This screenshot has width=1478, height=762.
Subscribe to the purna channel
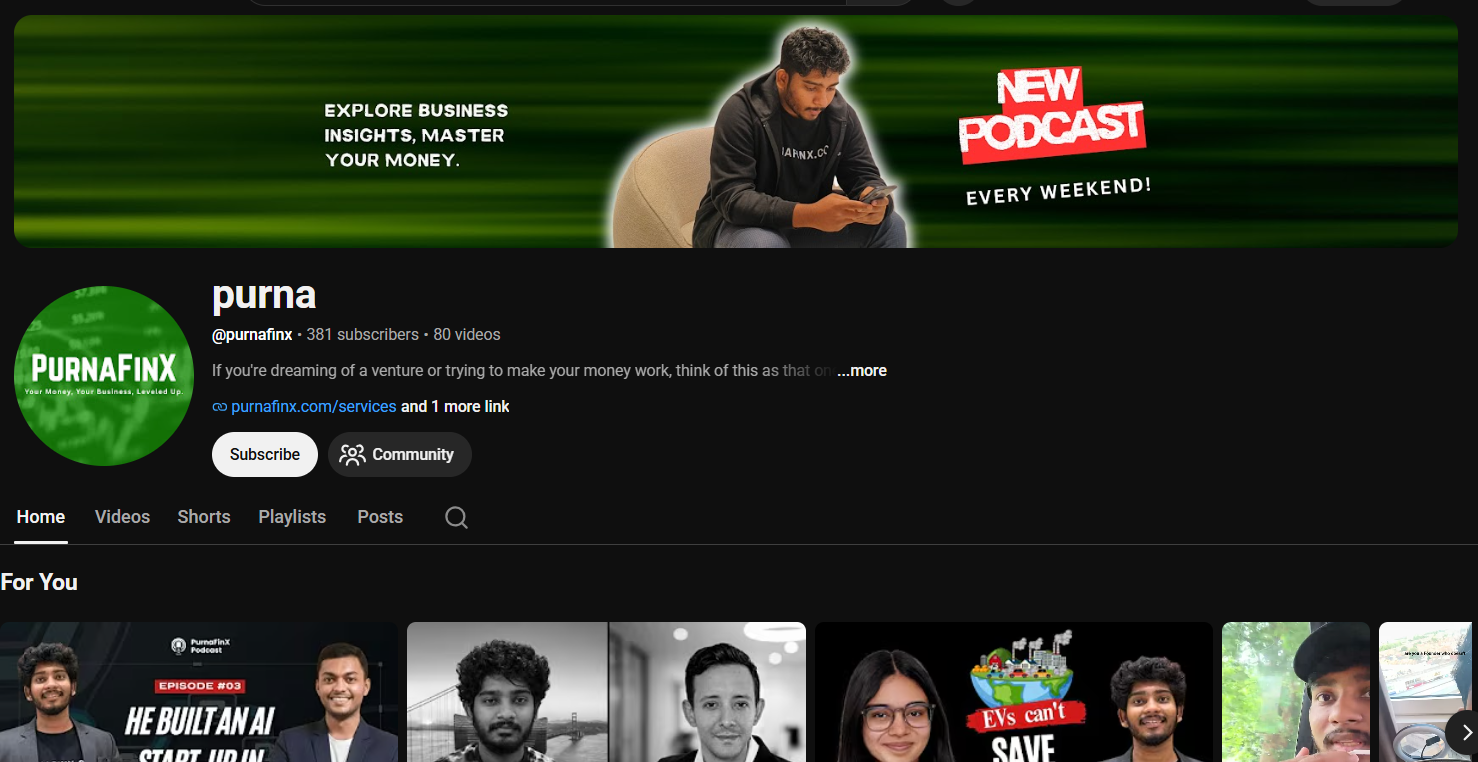[x=265, y=454]
